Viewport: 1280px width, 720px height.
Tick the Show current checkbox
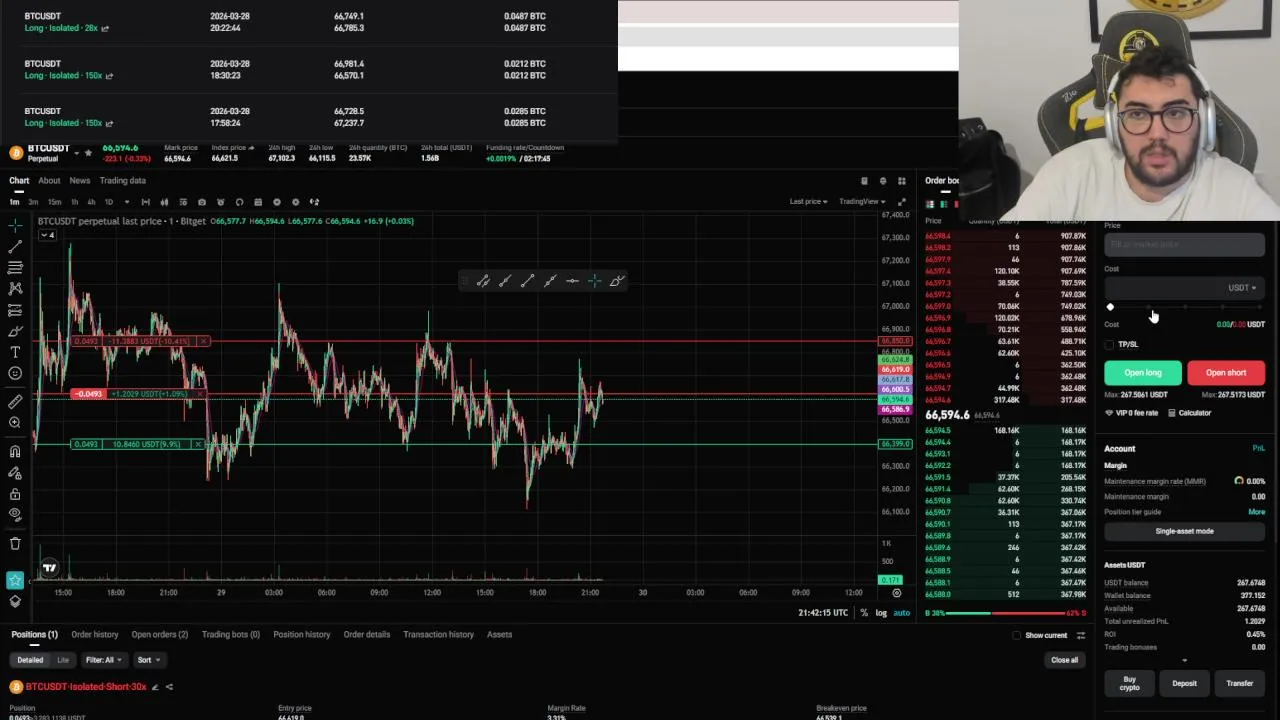pos(1017,635)
